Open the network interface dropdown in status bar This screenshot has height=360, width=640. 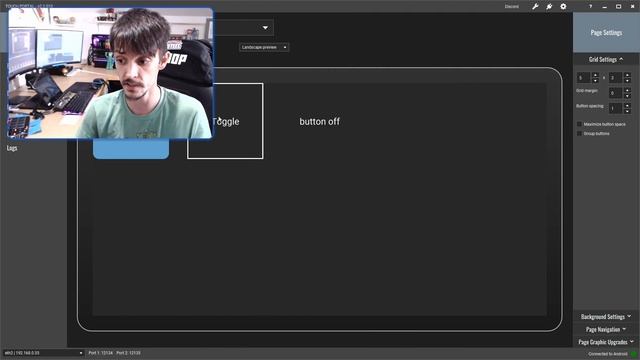coord(44,353)
